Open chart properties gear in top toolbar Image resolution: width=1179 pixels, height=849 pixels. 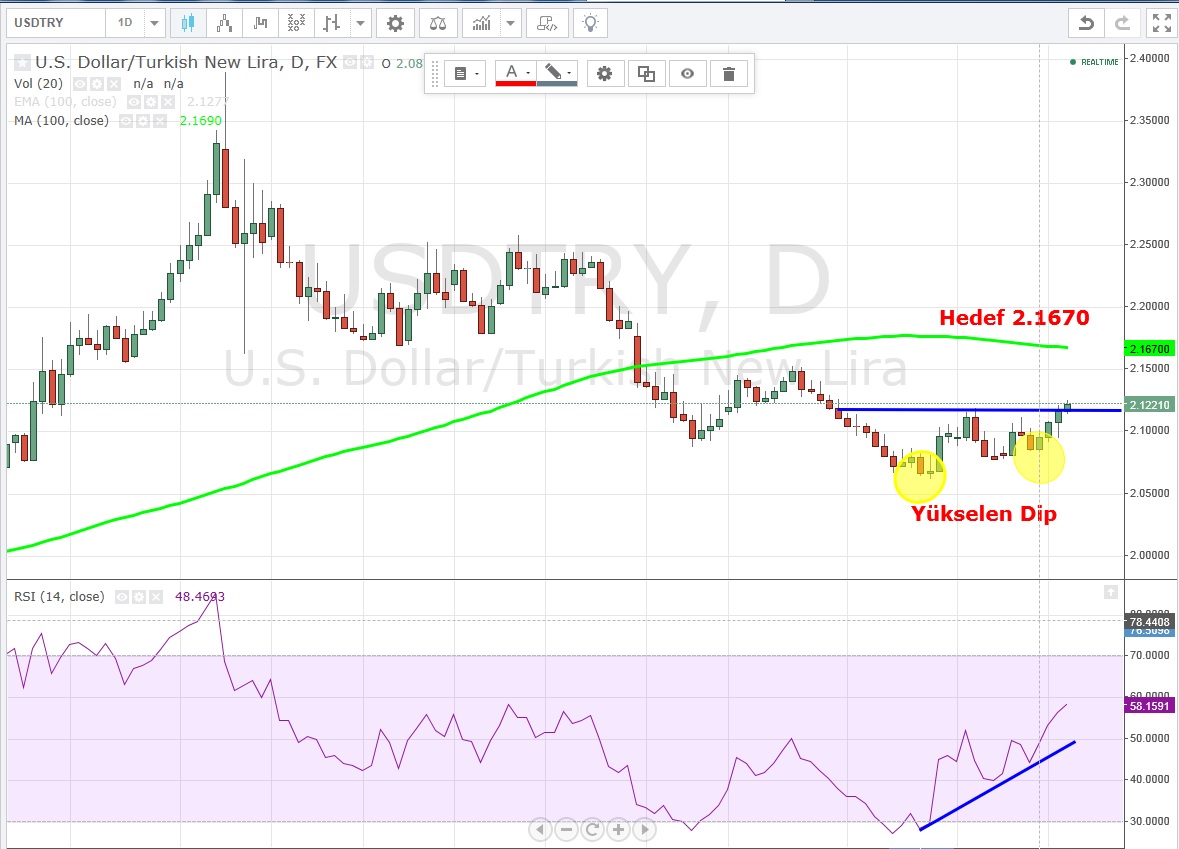click(x=396, y=22)
